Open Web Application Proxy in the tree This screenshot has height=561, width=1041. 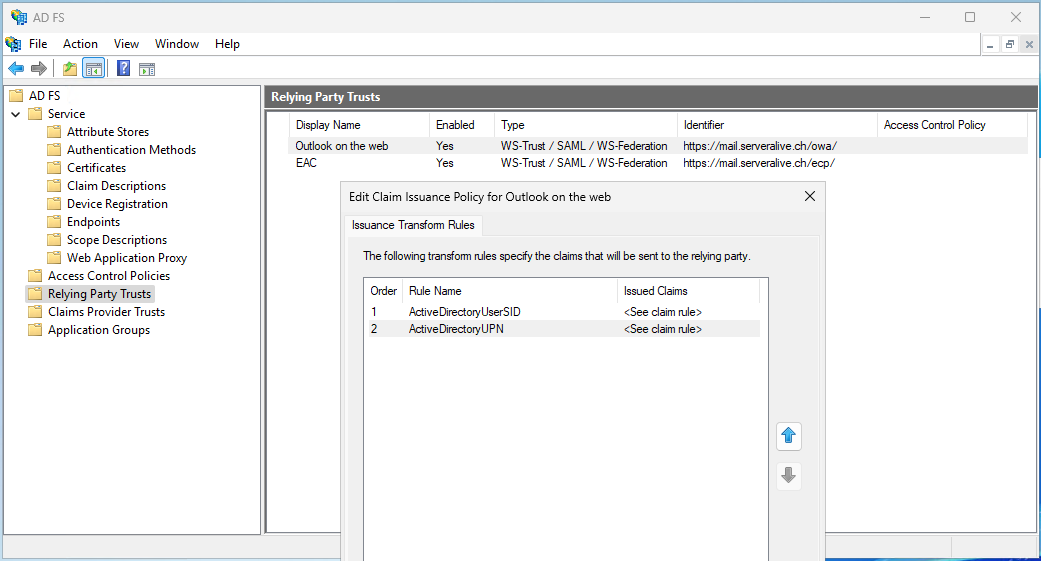(127, 257)
